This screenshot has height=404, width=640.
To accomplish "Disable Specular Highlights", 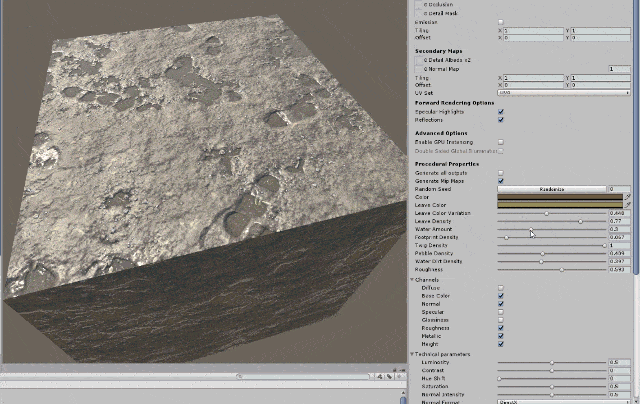I will pos(501,112).
